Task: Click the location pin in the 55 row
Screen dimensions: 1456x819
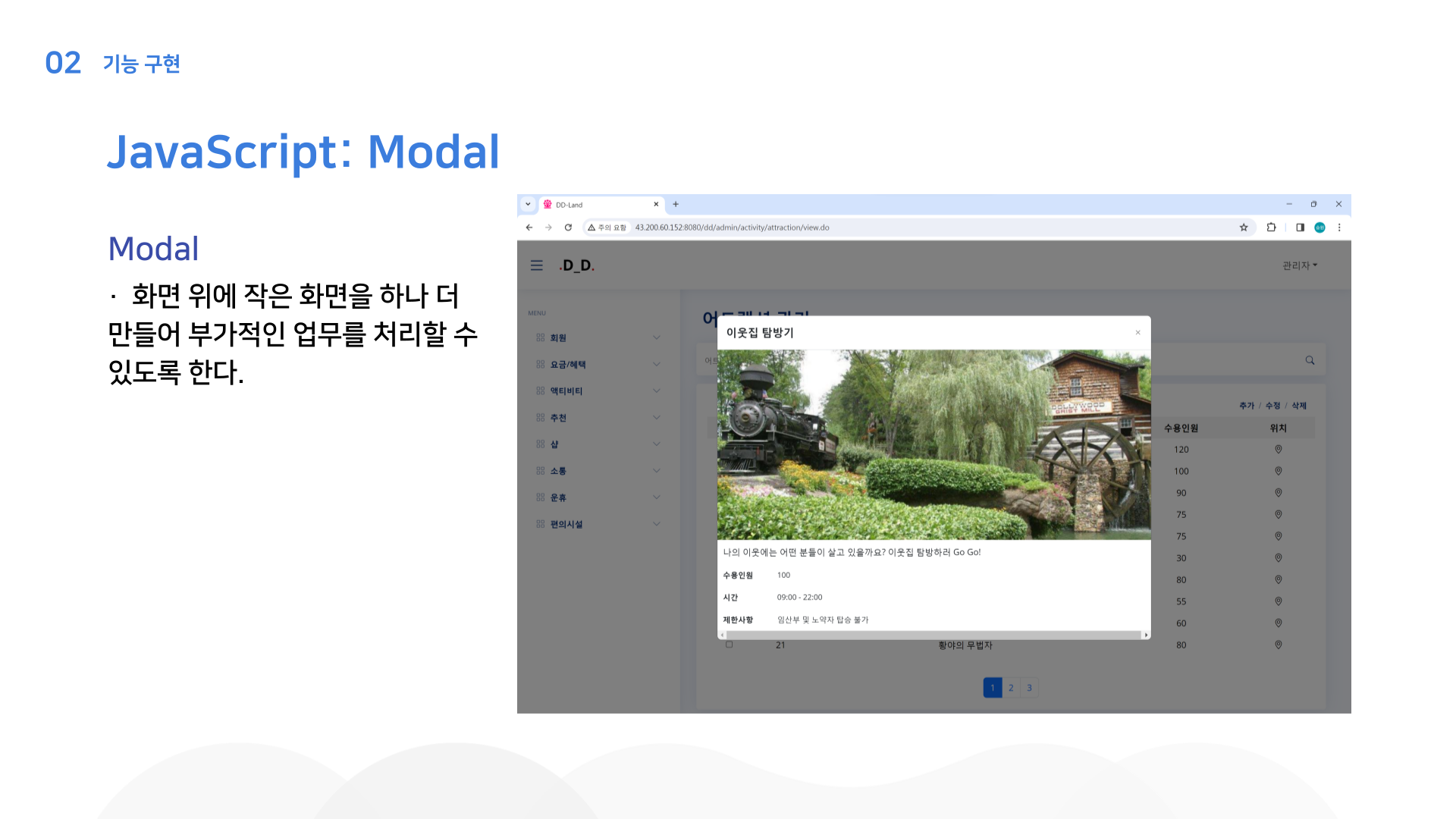Action: click(1279, 601)
